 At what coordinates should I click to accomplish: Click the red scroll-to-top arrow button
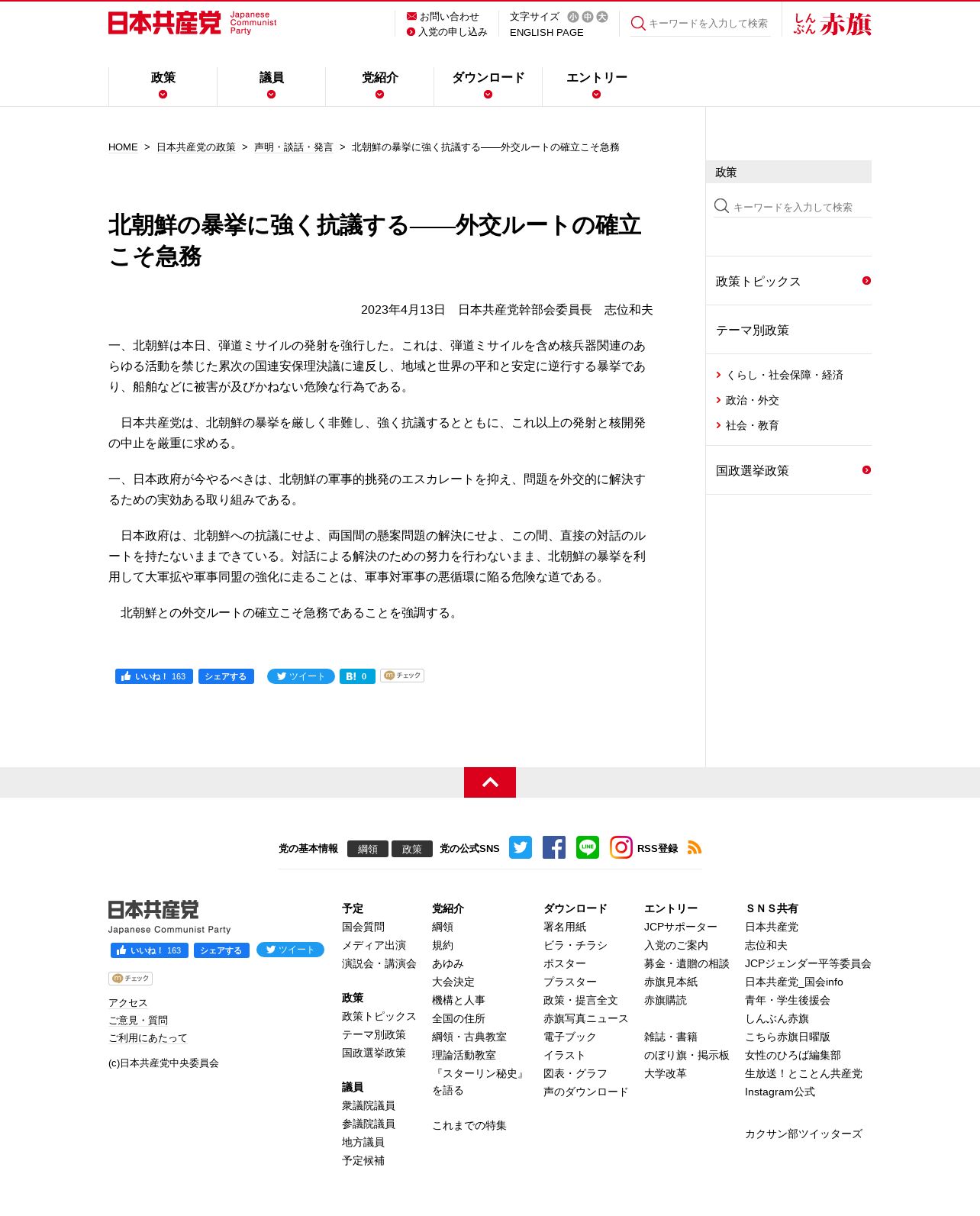[x=490, y=782]
